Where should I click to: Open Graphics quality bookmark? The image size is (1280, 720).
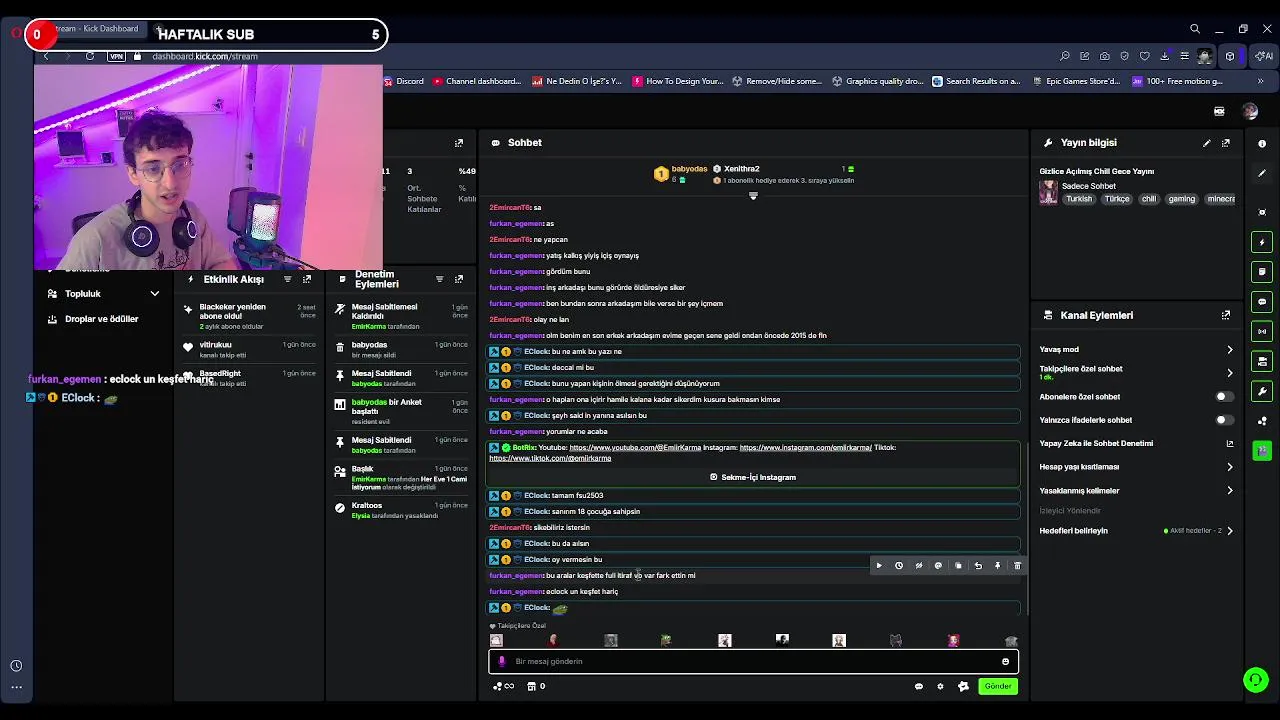click(x=877, y=81)
